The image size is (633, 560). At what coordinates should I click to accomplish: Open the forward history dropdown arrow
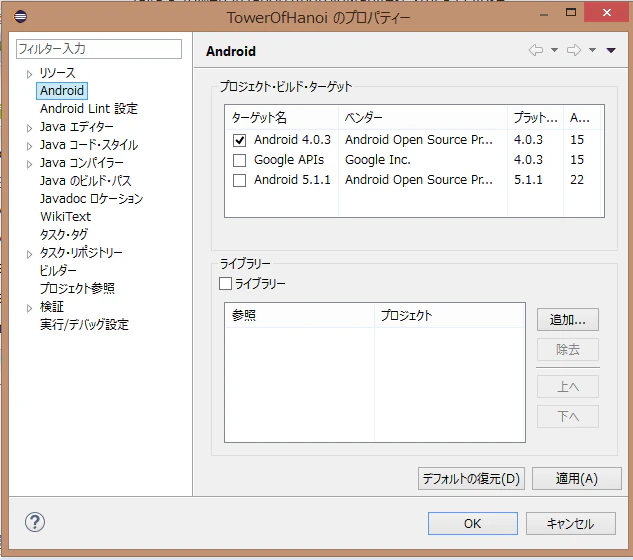[x=592, y=50]
